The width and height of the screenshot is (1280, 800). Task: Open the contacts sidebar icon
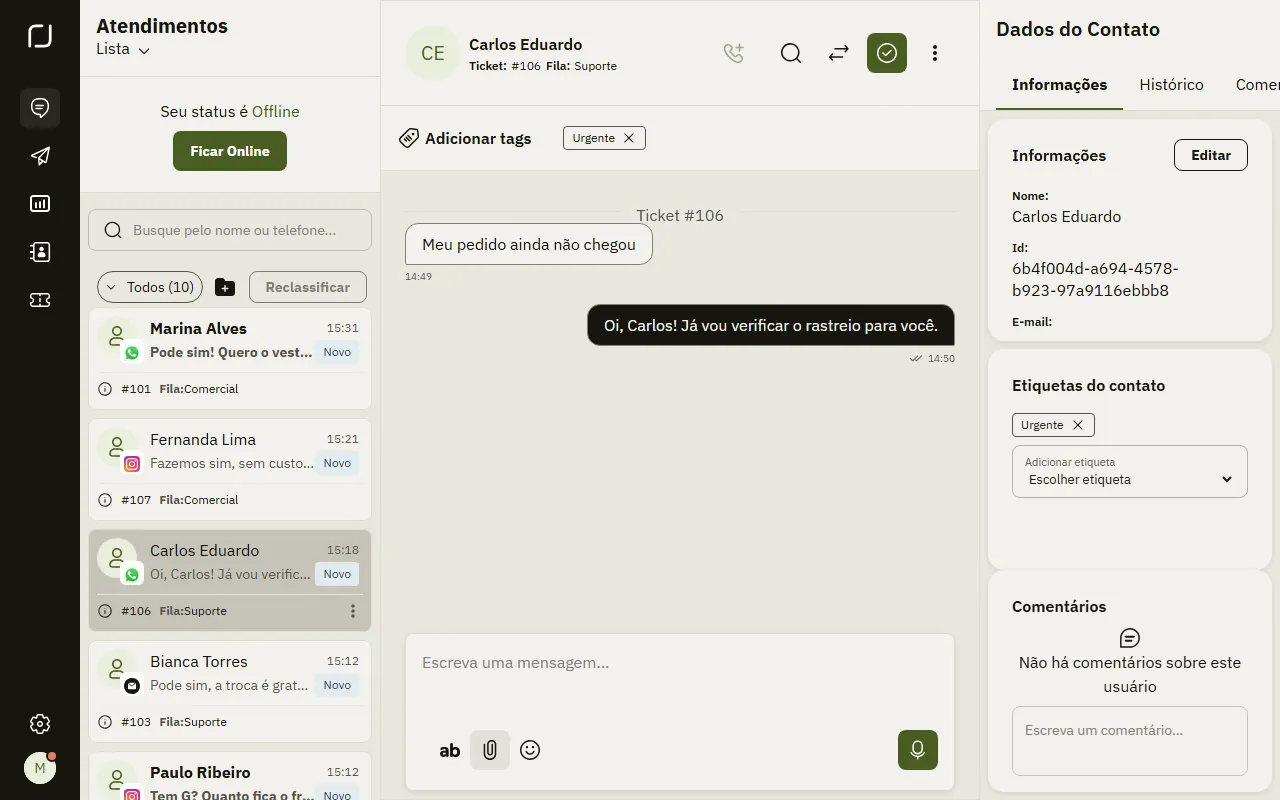[40, 252]
